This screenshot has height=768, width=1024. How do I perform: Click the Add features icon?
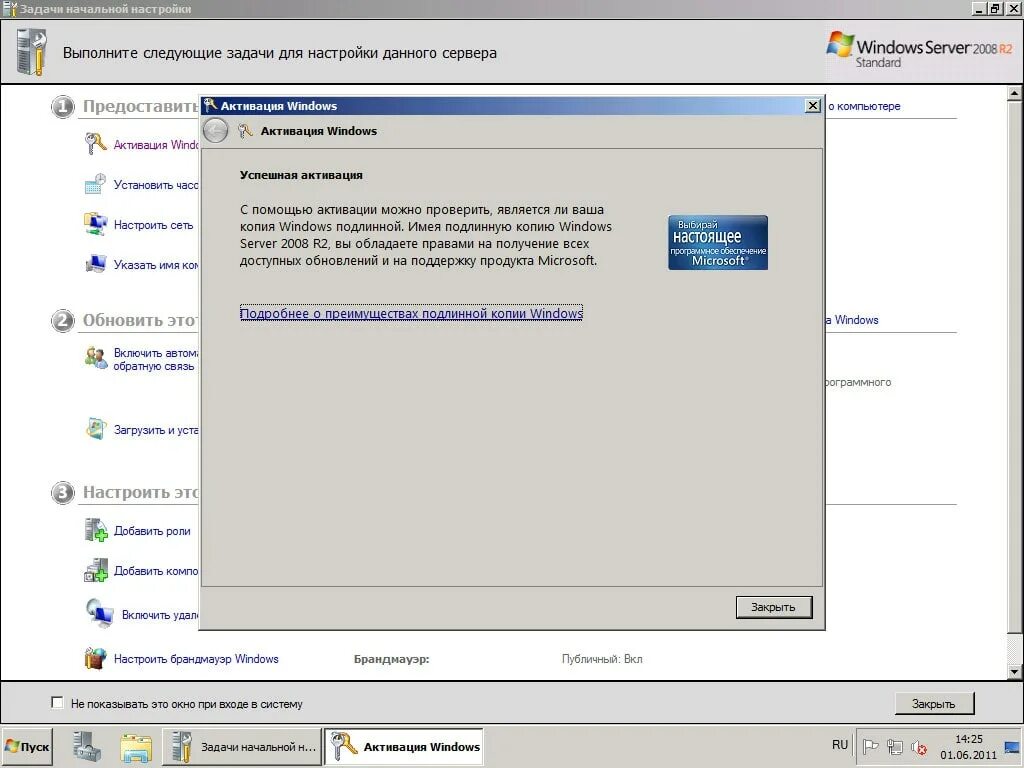click(x=95, y=570)
